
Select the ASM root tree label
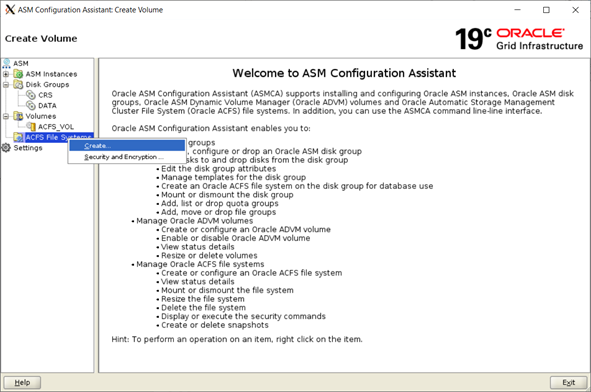point(21,63)
